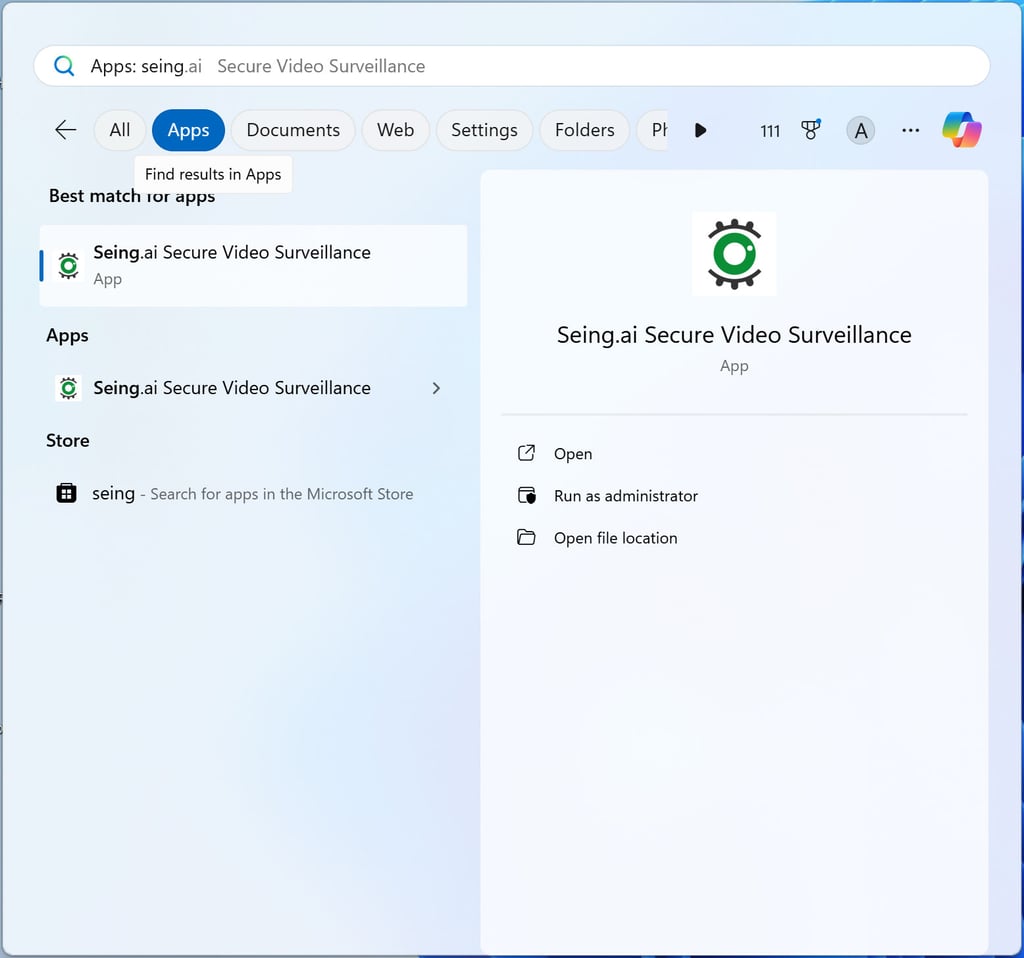Show more filters with play arrow
Viewport: 1024px width, 958px height.
click(x=700, y=130)
